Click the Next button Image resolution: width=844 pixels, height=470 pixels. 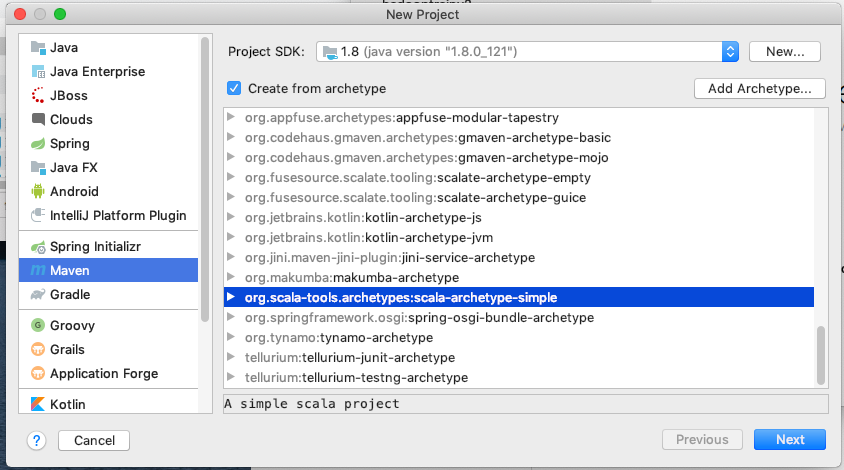790,439
